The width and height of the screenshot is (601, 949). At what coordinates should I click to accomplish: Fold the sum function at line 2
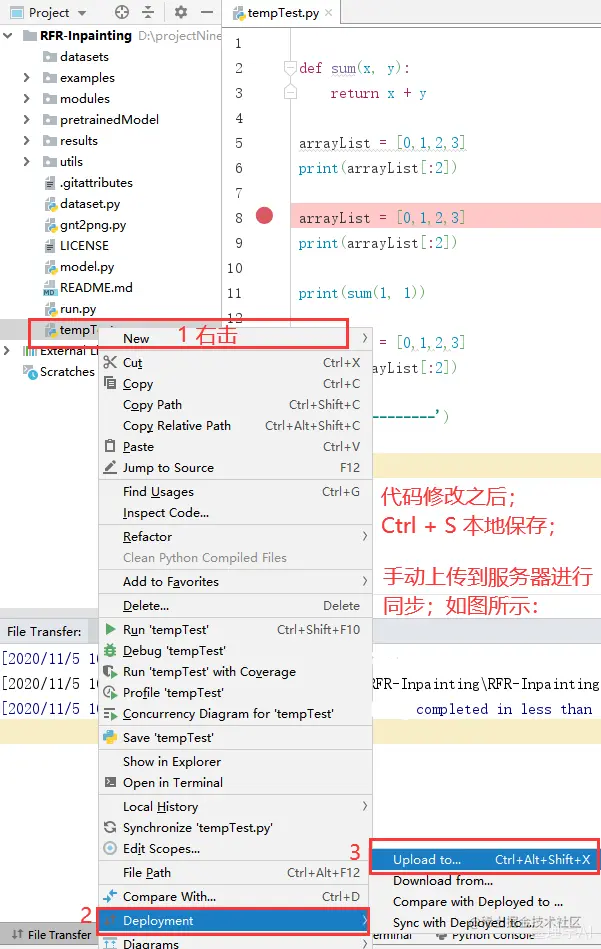tap(291, 68)
